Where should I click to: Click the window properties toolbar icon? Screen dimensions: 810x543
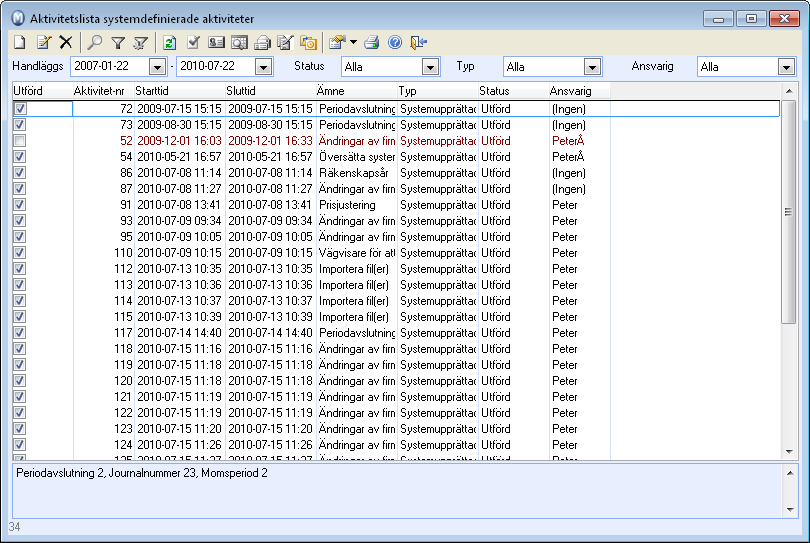click(337, 42)
